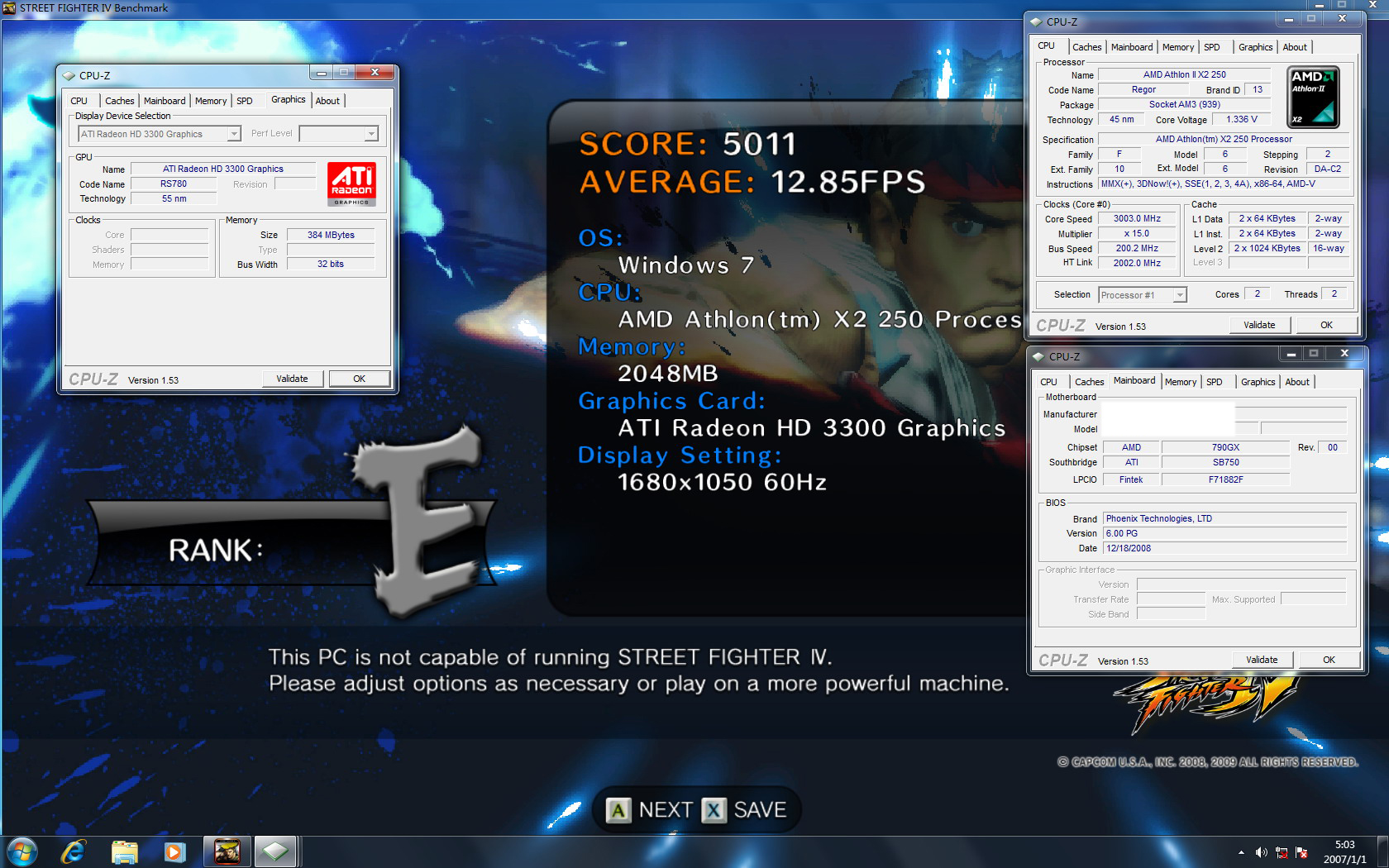This screenshot has width=1389, height=868.
Task: Click Validate in Mainboard-tab CPU-Z window
Action: pos(1262,660)
